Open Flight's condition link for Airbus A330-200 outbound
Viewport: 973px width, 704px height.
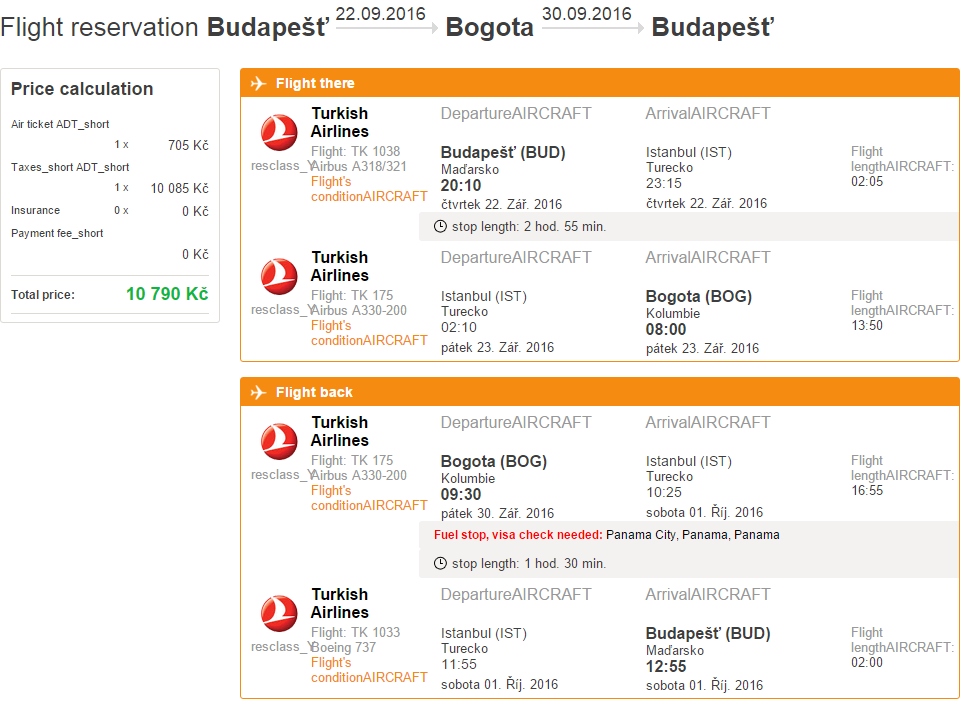[369, 333]
